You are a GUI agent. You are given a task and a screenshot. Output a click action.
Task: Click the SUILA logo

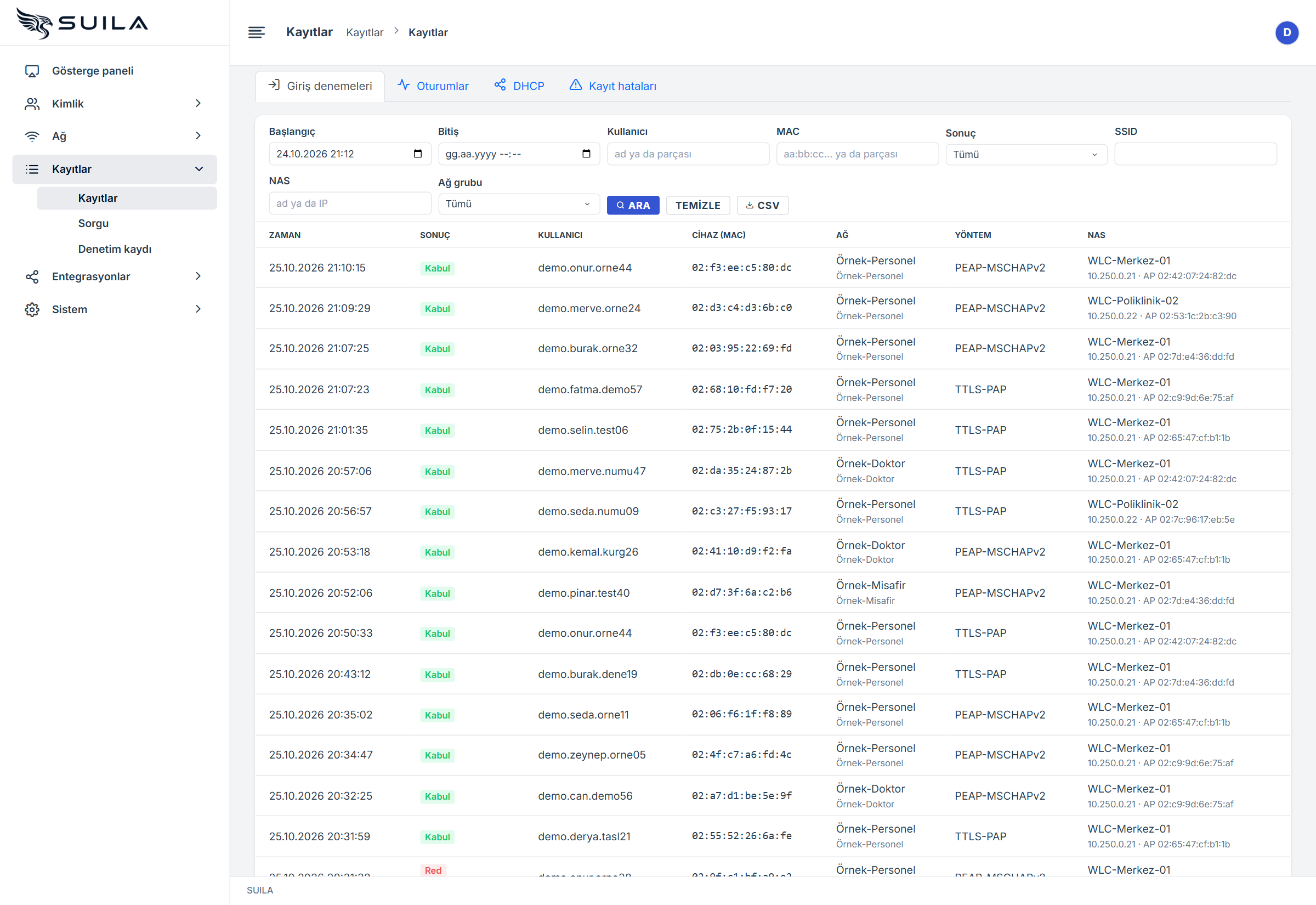point(82,22)
